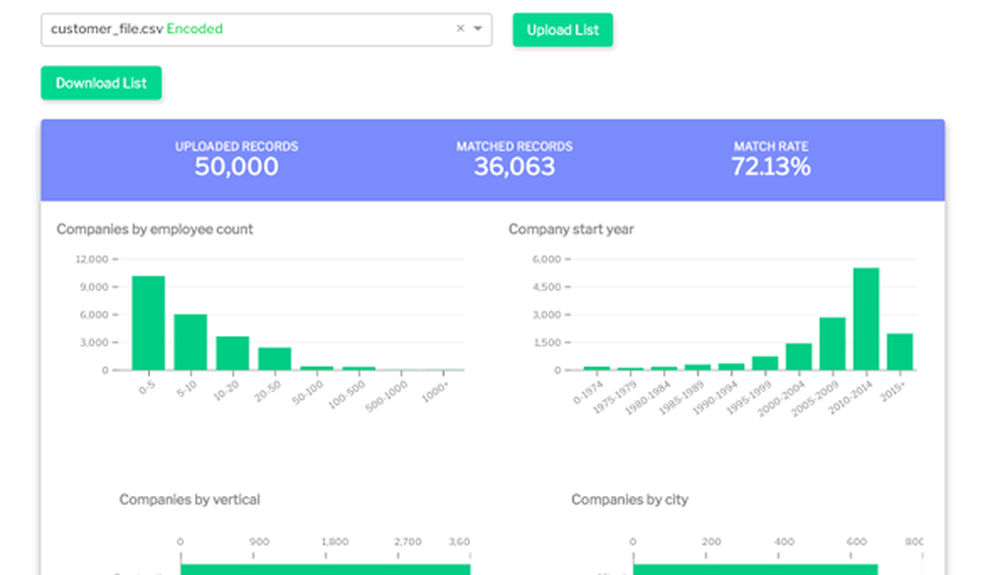Click the 2015+ start year bar
Screen dimensions: 1000x575
[899, 352]
